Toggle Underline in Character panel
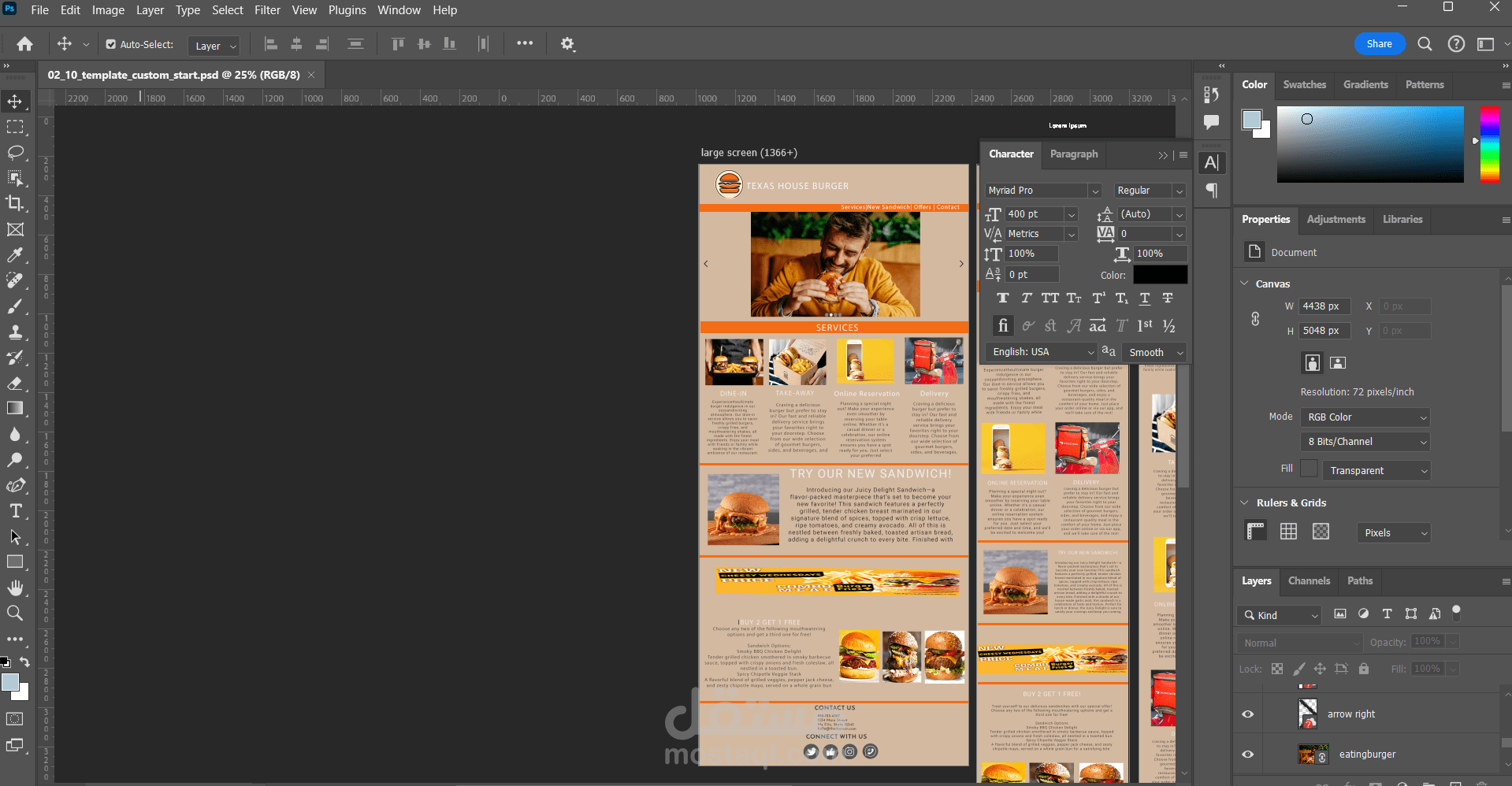This screenshot has height=786, width=1512. (x=1145, y=298)
